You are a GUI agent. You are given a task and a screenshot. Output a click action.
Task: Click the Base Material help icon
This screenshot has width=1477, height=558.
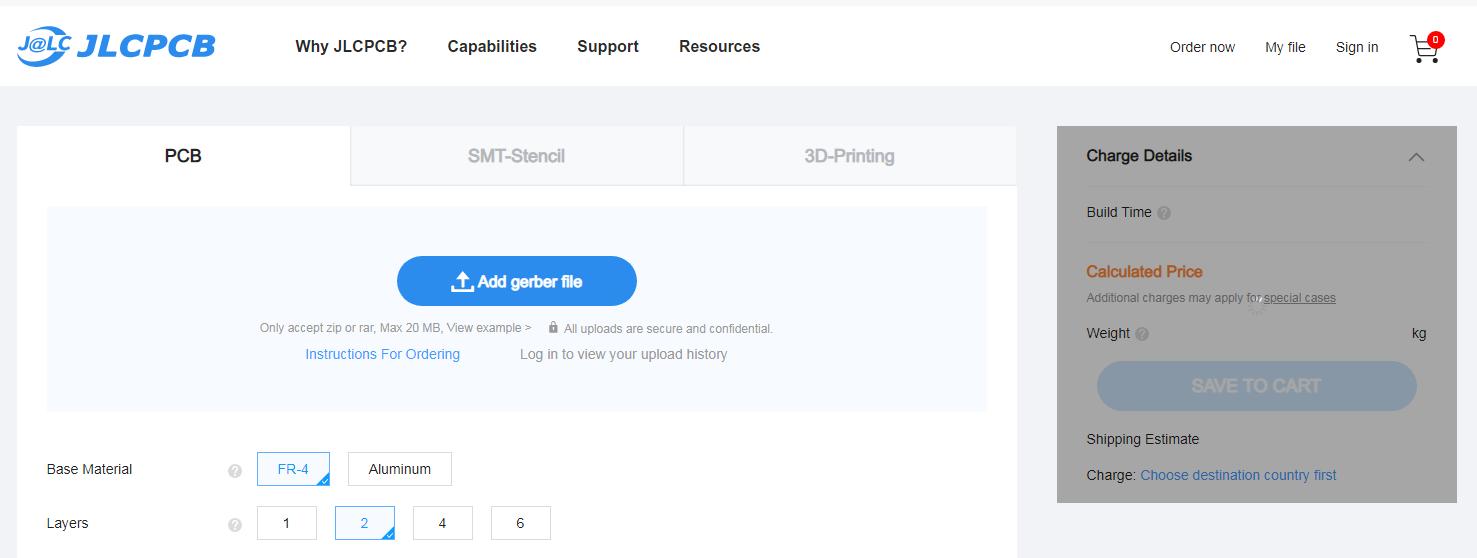point(235,471)
